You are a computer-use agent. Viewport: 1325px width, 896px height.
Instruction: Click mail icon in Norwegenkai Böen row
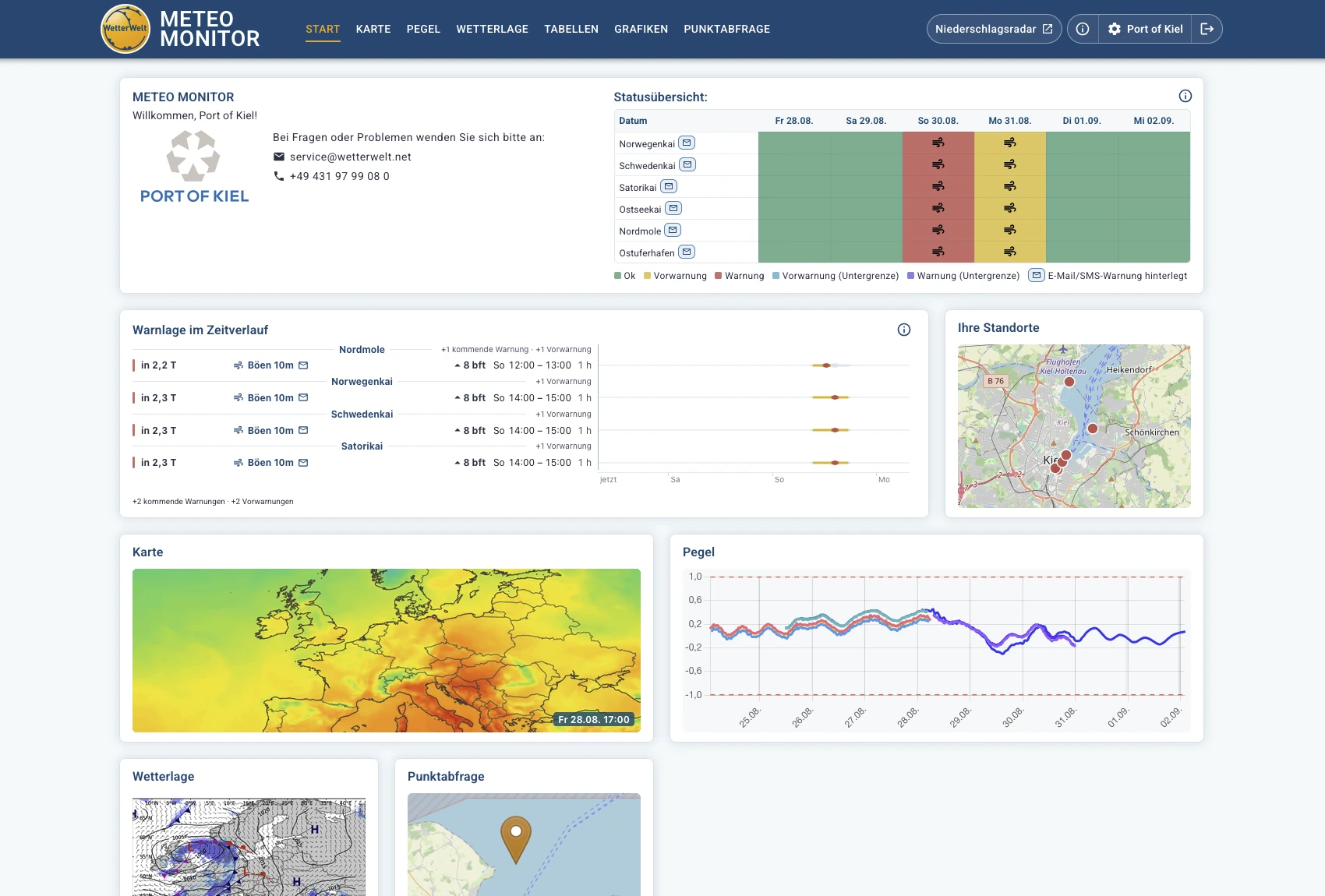coord(303,397)
